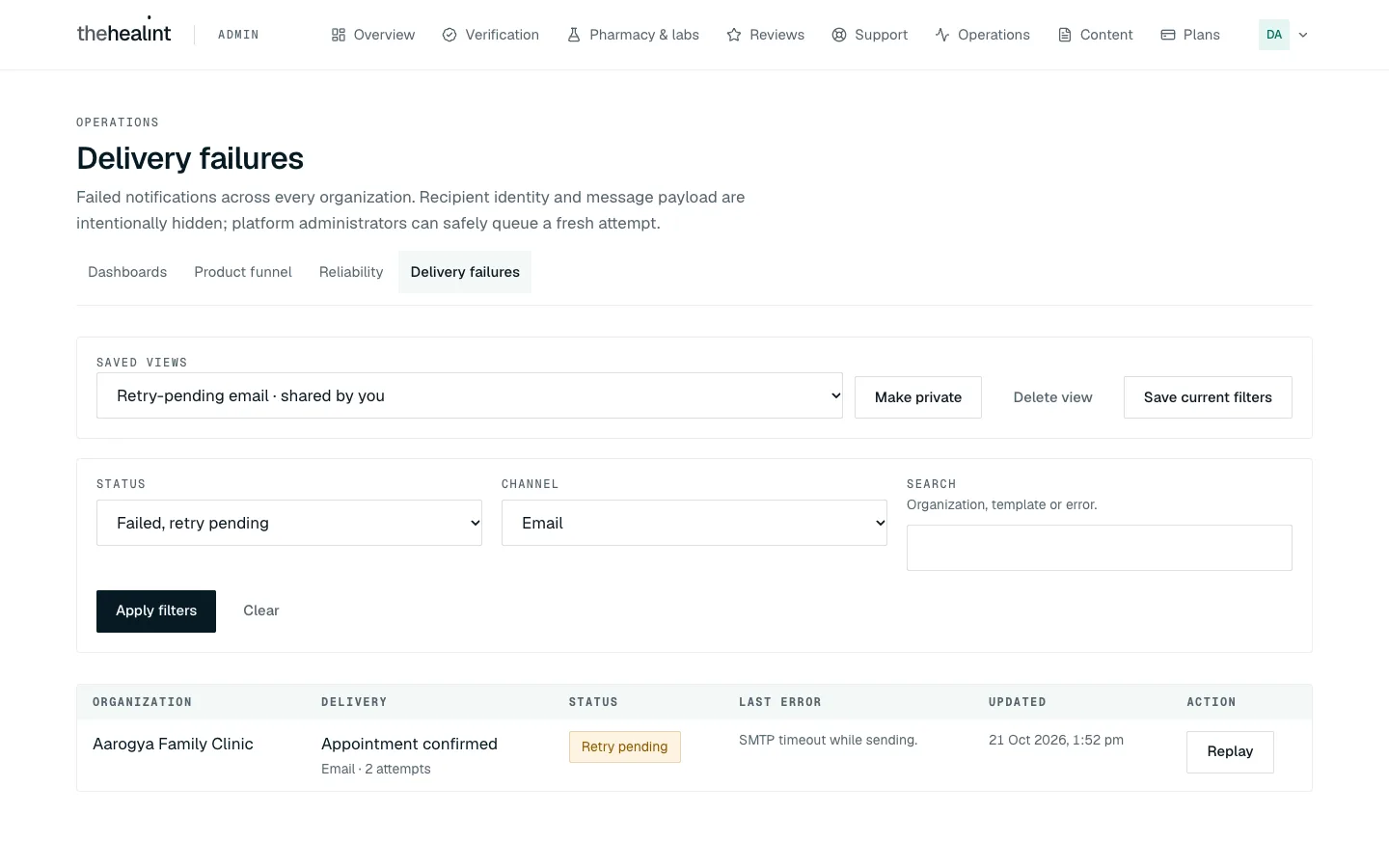
Task: Click the Email · 2 attempts text
Action: coord(376,770)
